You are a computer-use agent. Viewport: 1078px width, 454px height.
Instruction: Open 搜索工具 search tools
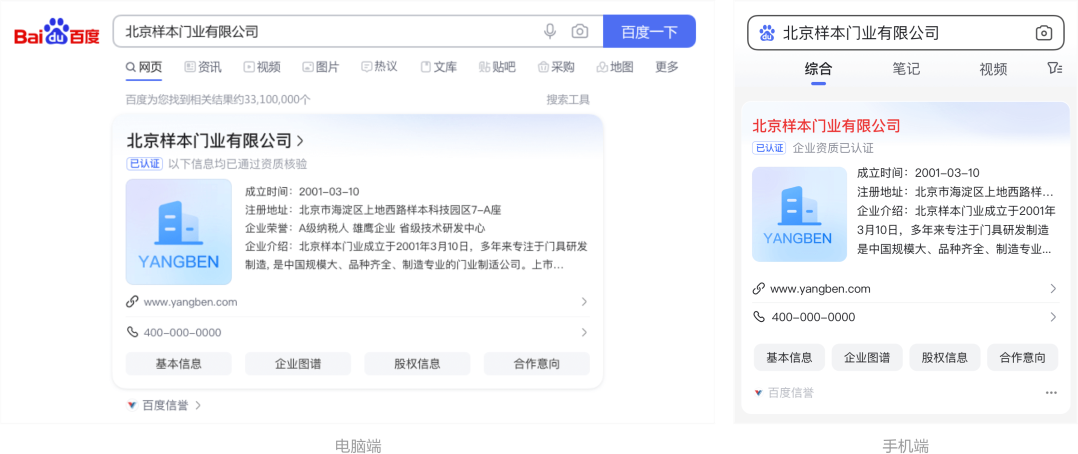point(568,99)
